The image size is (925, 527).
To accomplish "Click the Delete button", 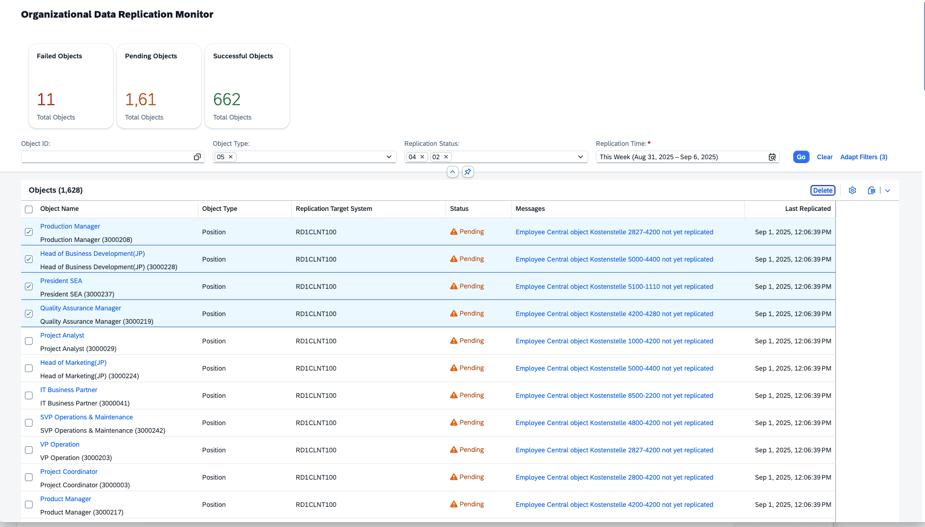I will point(822,191).
